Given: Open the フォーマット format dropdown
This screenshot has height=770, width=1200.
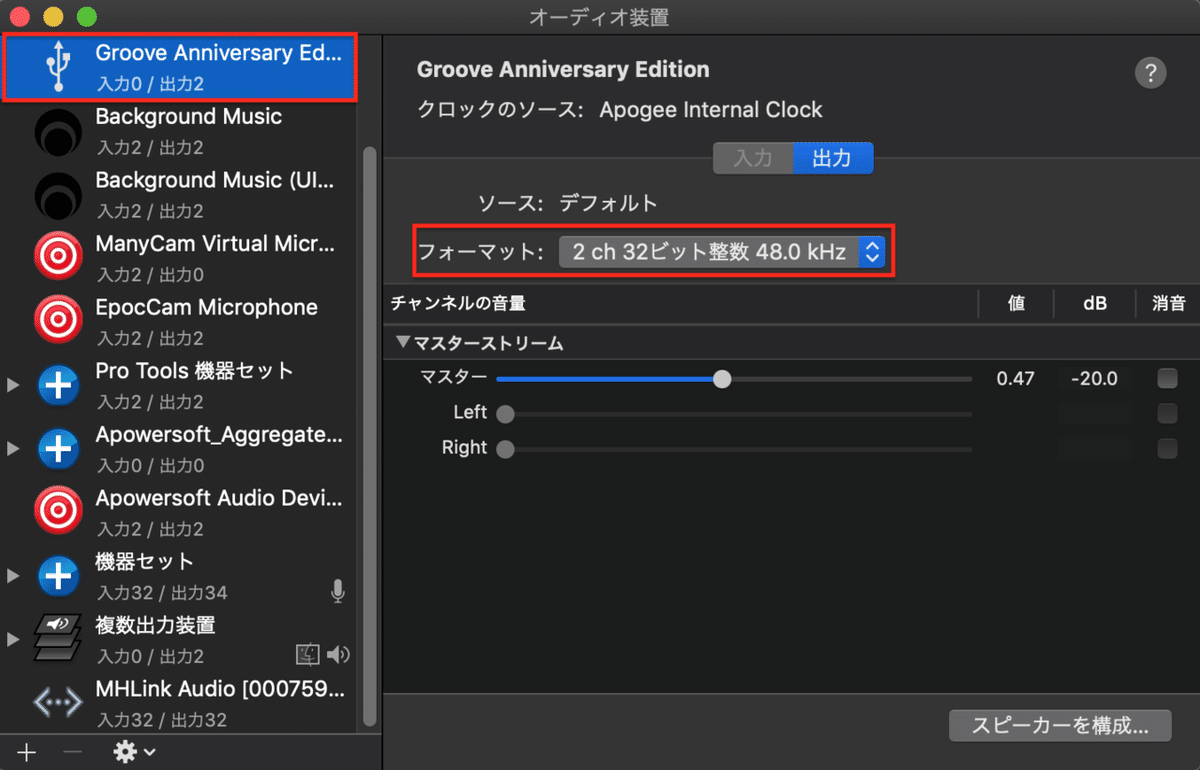Looking at the screenshot, I should point(722,252).
